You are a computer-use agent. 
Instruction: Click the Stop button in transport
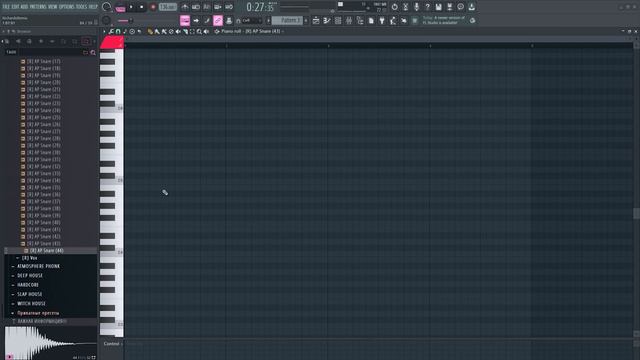tap(142, 7)
